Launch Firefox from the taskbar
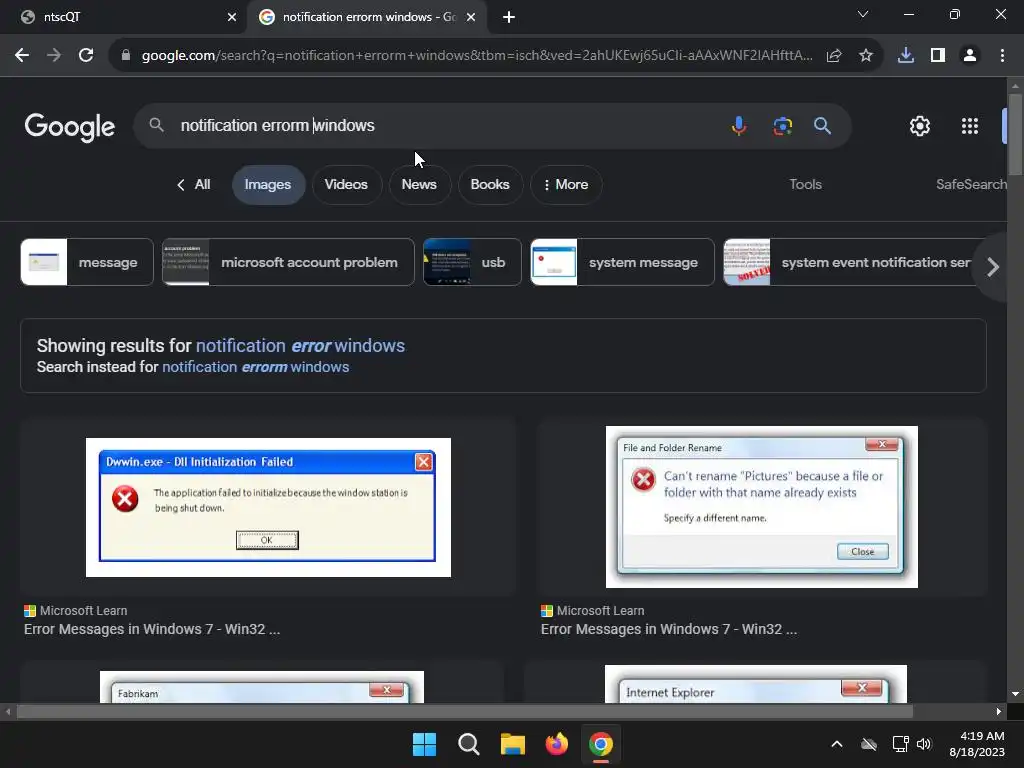1024x768 pixels. click(556, 744)
